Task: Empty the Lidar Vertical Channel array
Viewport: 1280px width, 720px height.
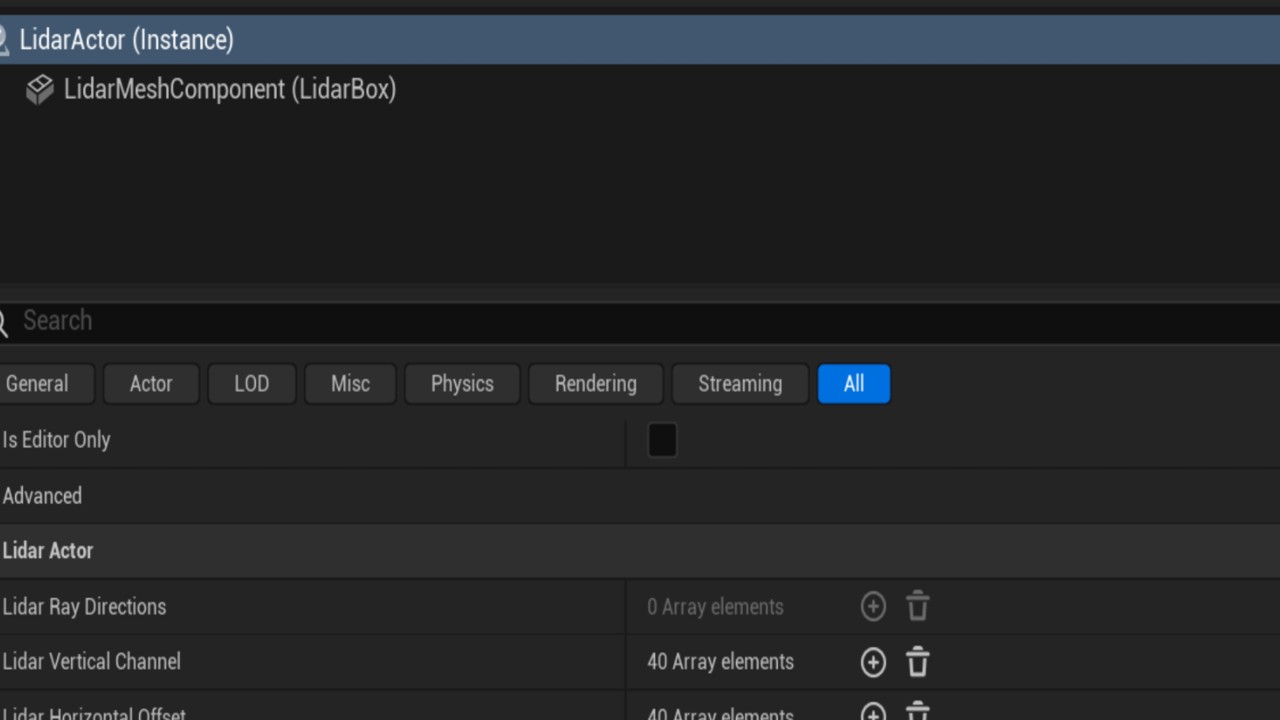Action: (x=917, y=662)
